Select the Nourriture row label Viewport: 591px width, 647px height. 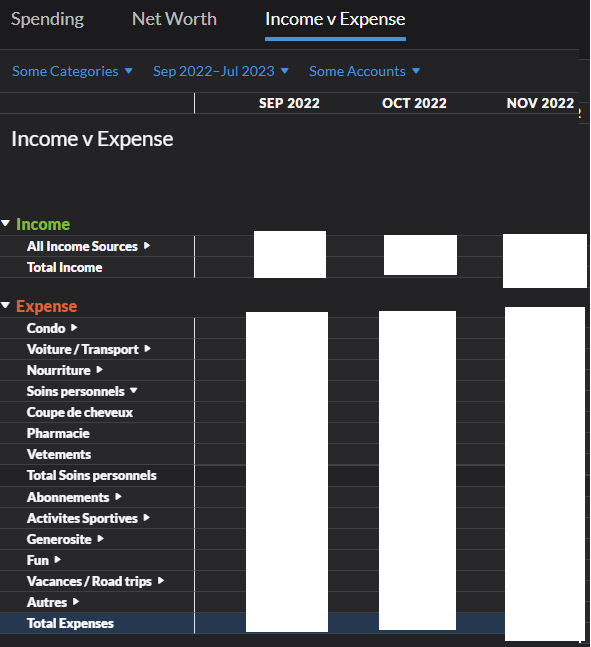[x=59, y=370]
